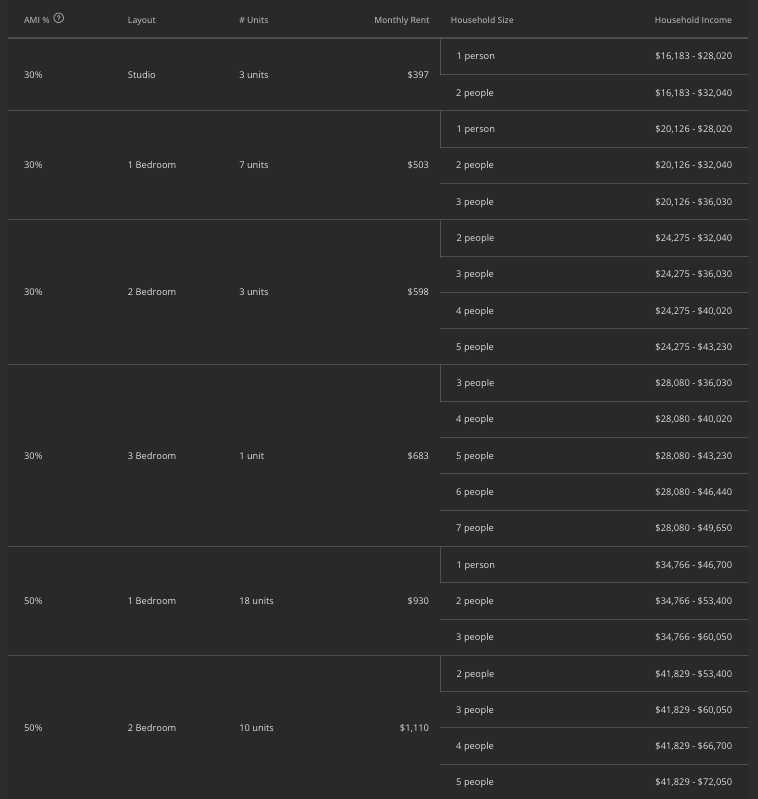Click the $1,110 monthly rent value
The image size is (758, 799).
pos(414,728)
